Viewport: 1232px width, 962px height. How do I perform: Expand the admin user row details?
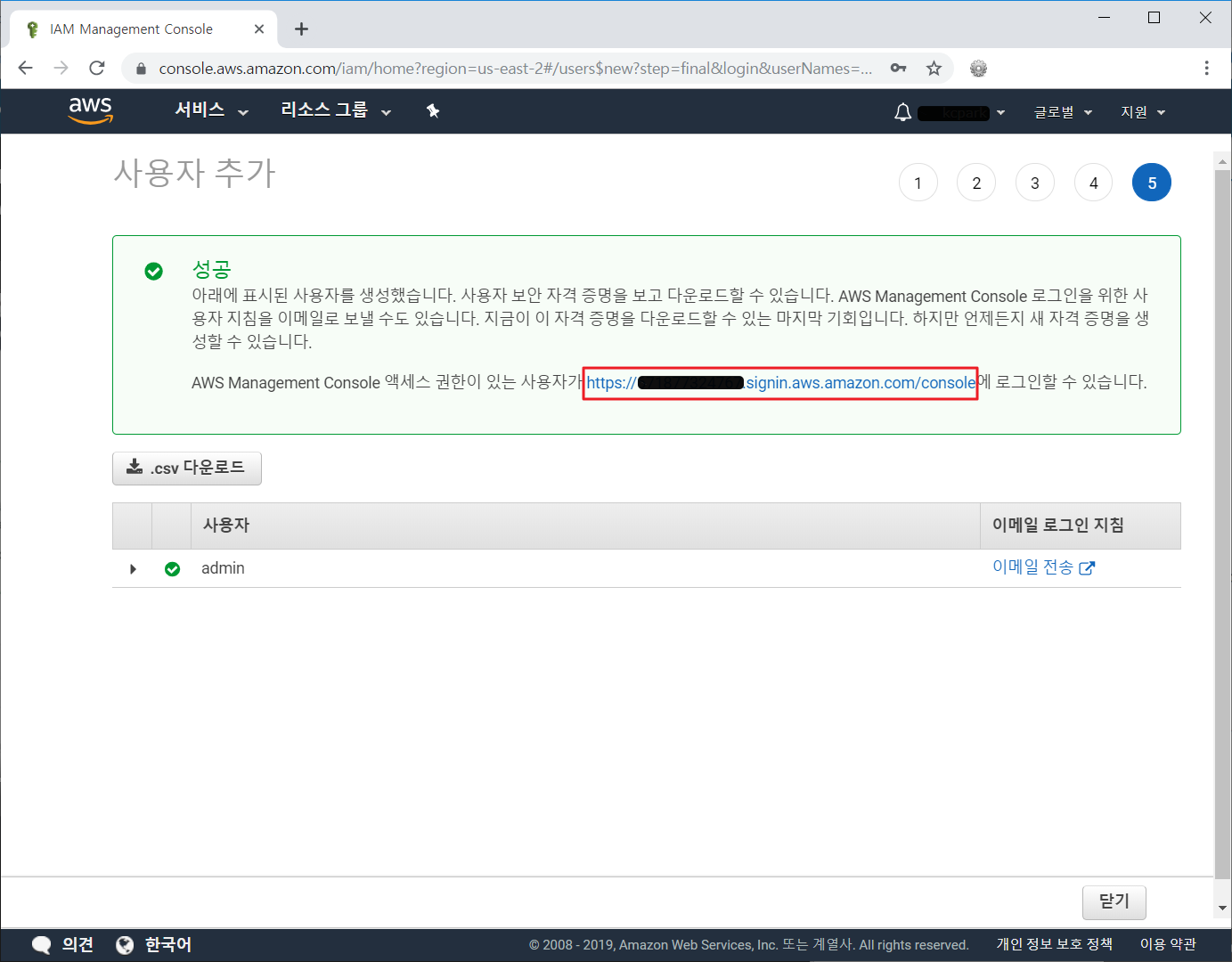[x=133, y=569]
